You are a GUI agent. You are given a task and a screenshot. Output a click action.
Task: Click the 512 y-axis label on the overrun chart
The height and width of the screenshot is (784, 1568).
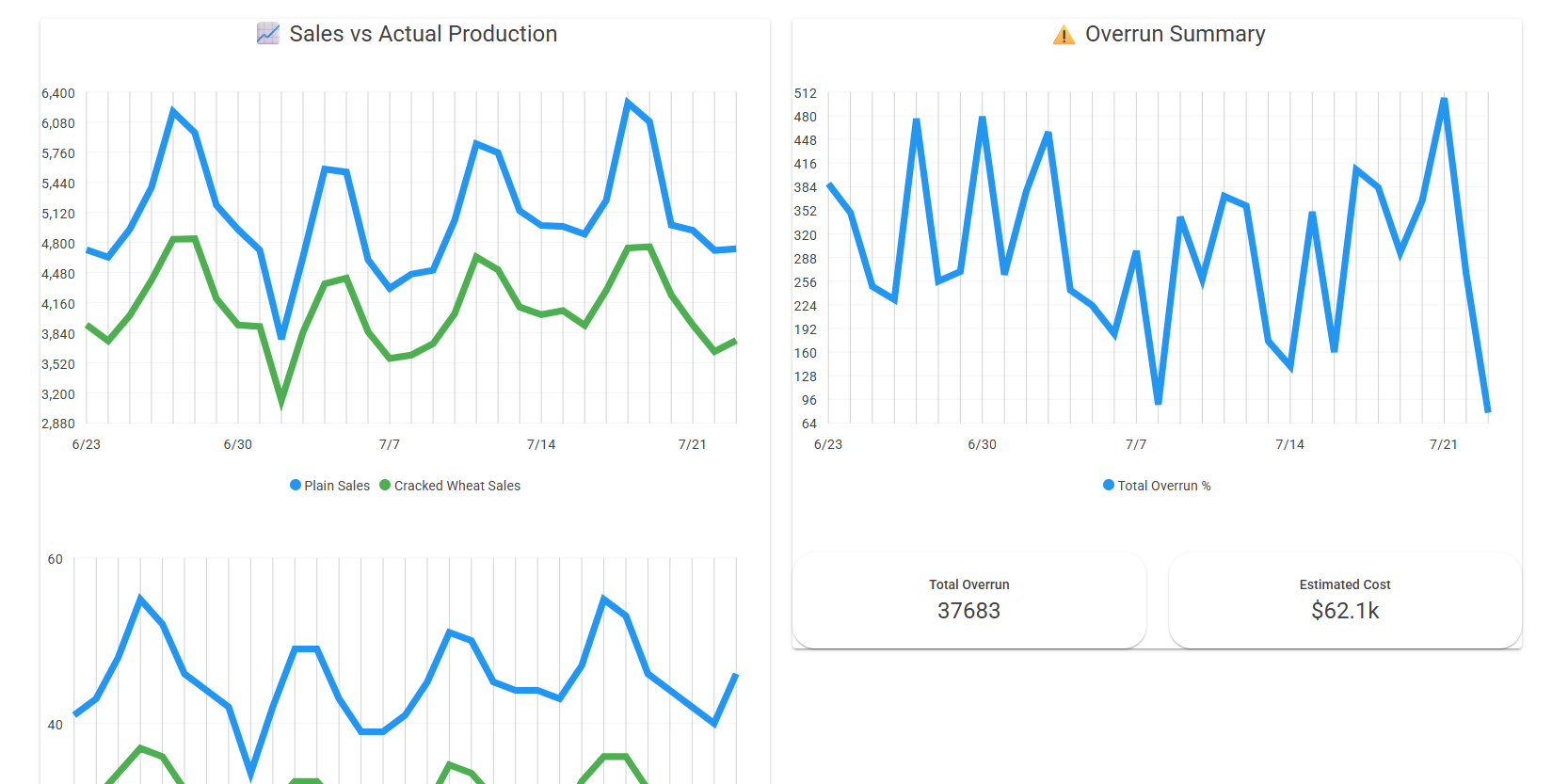point(806,93)
